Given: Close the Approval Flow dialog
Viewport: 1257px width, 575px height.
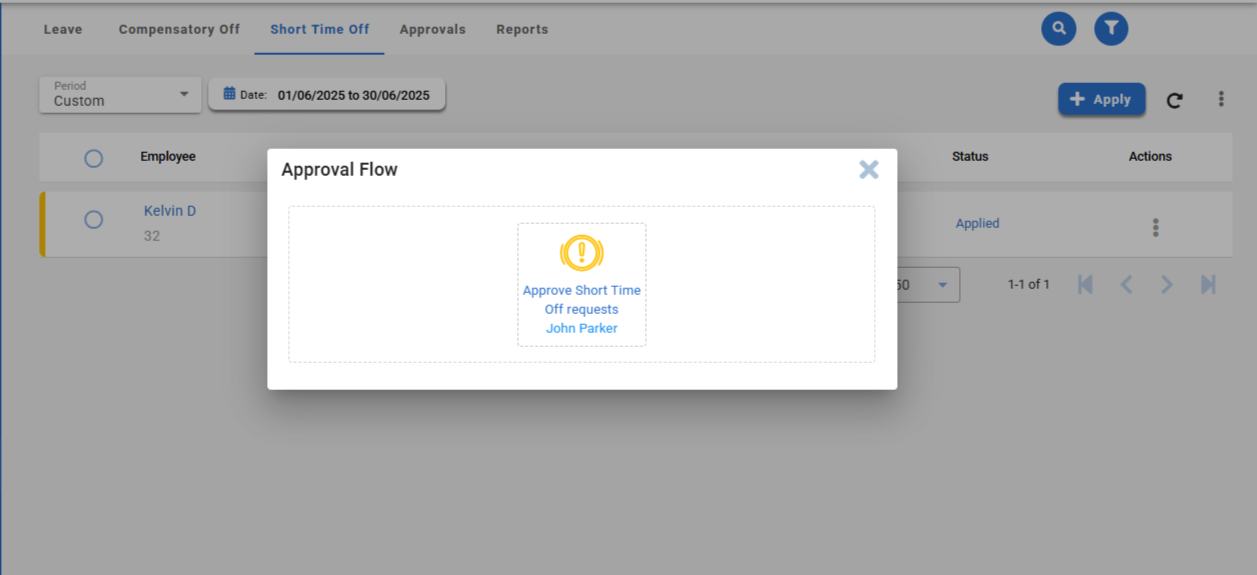Looking at the screenshot, I should [x=868, y=170].
